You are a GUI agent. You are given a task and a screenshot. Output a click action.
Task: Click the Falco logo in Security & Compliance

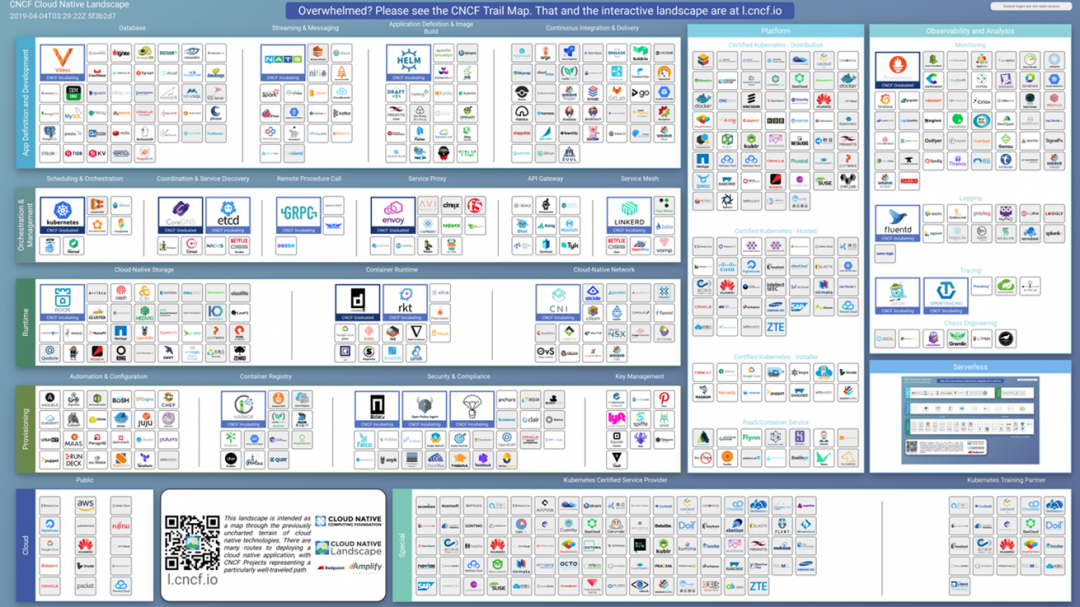[364, 440]
